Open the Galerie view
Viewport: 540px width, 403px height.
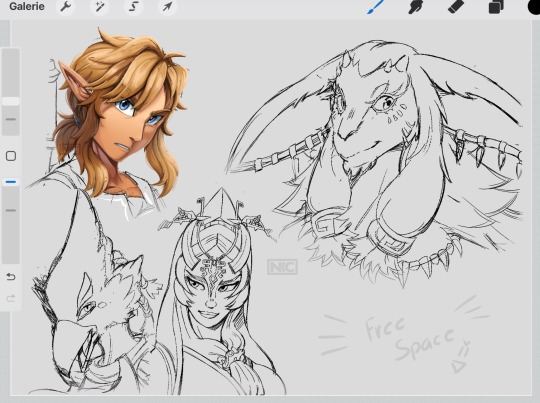point(27,7)
